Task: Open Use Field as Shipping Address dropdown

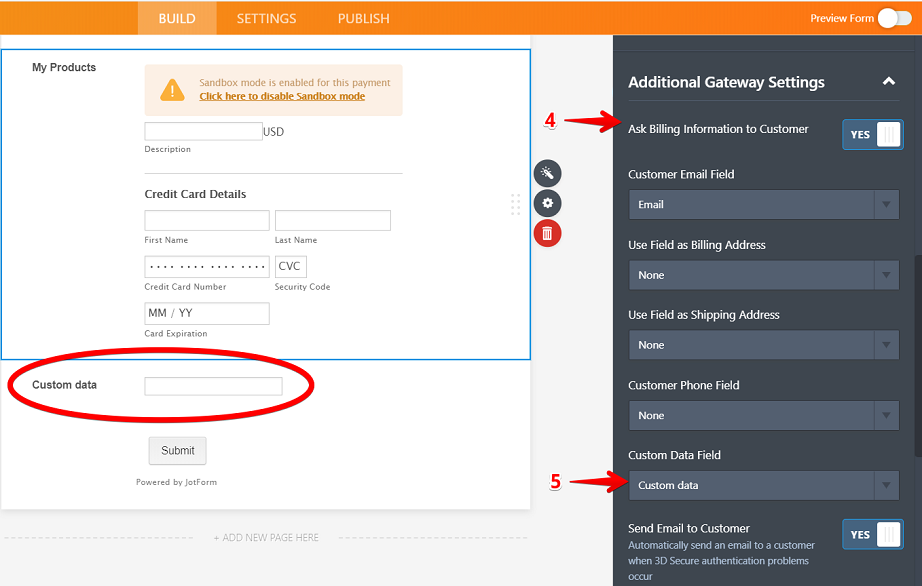Action: pos(764,345)
